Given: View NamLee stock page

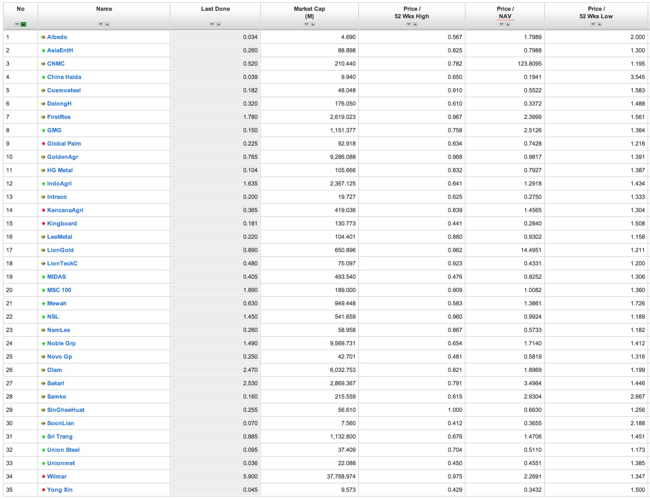Looking at the screenshot, I should tap(58, 330).
